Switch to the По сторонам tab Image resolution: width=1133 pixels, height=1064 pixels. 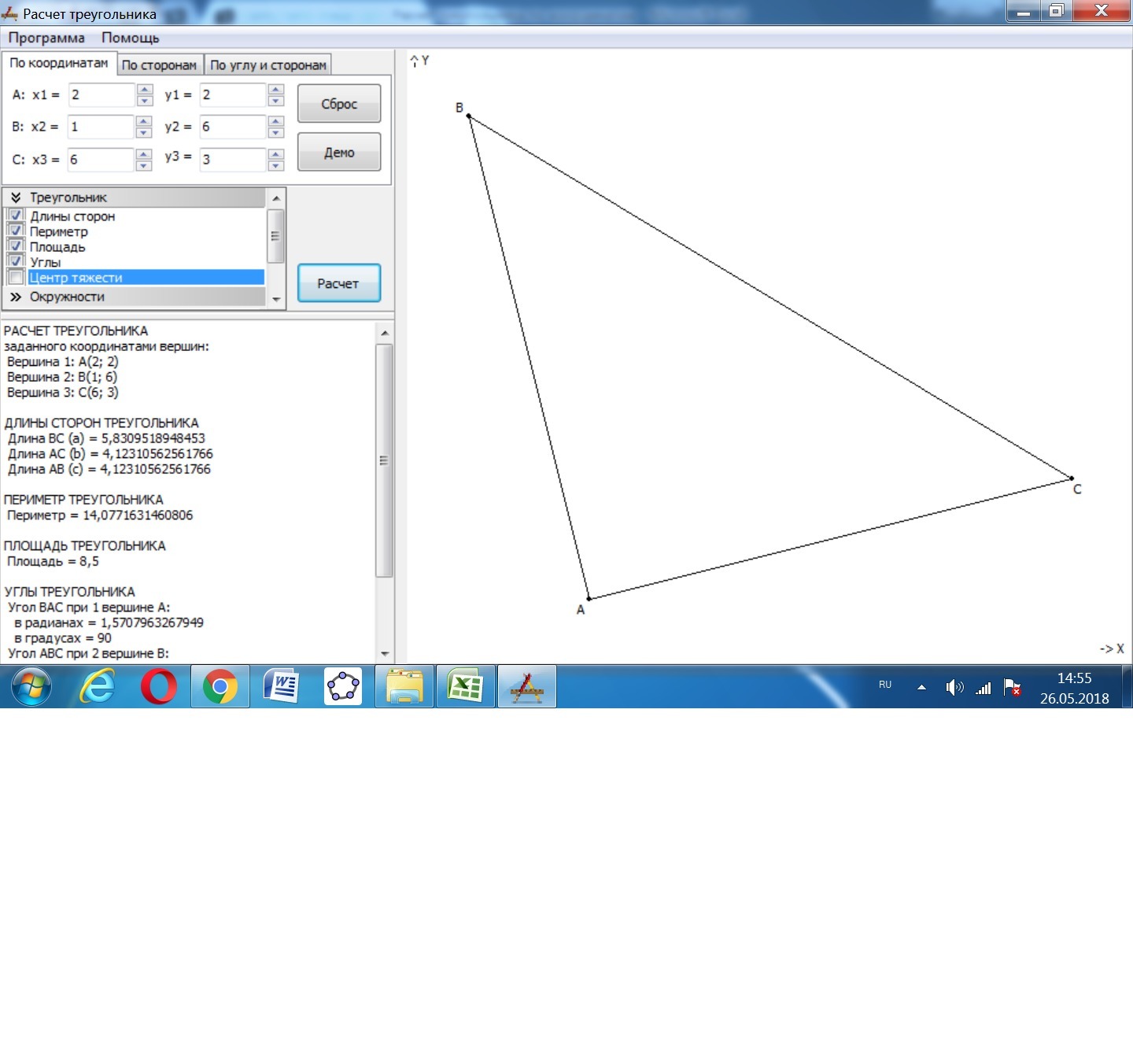click(159, 65)
